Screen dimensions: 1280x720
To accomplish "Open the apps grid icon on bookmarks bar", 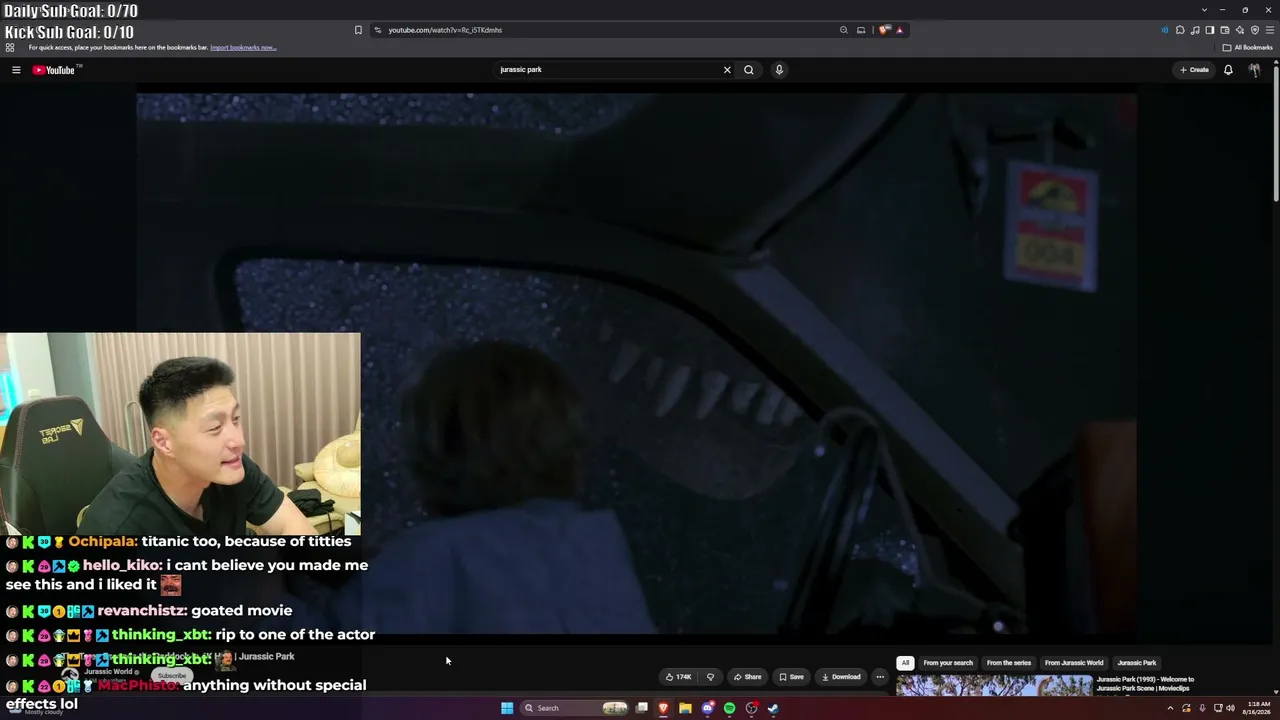I will coord(10,47).
